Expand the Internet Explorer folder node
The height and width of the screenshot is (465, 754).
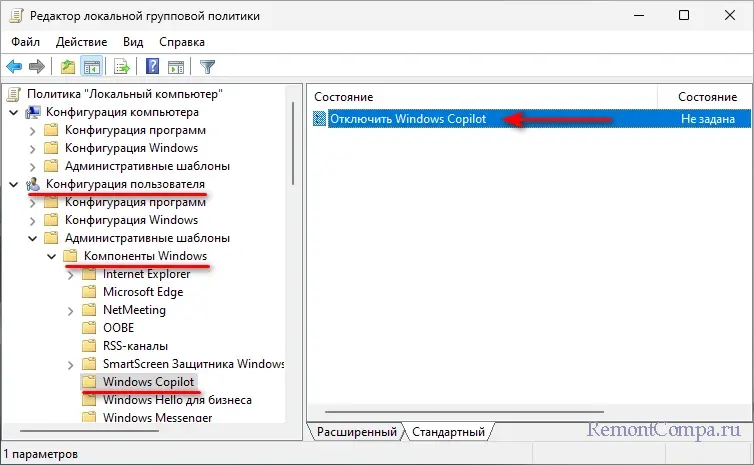coord(70,274)
